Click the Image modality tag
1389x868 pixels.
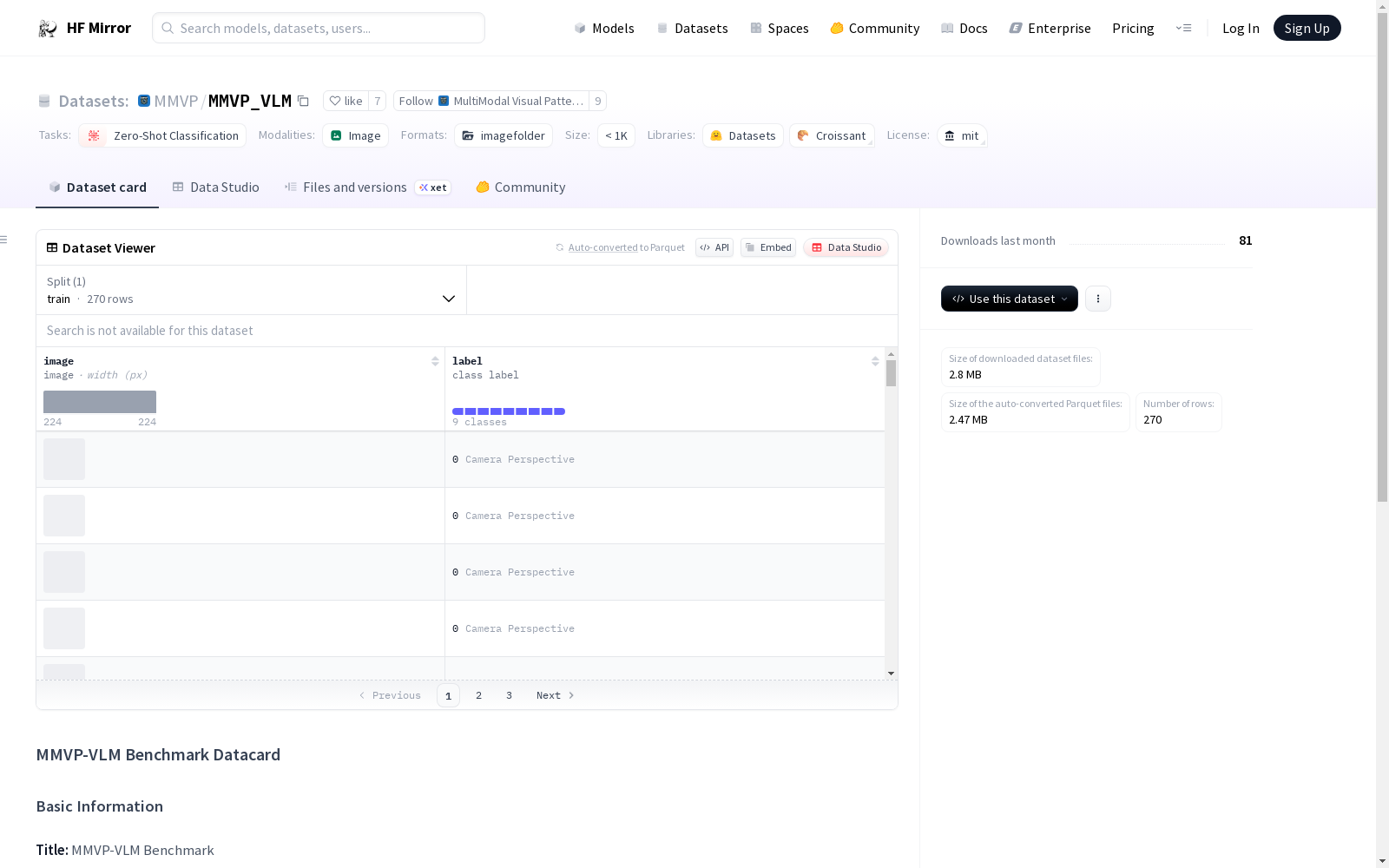[355, 135]
